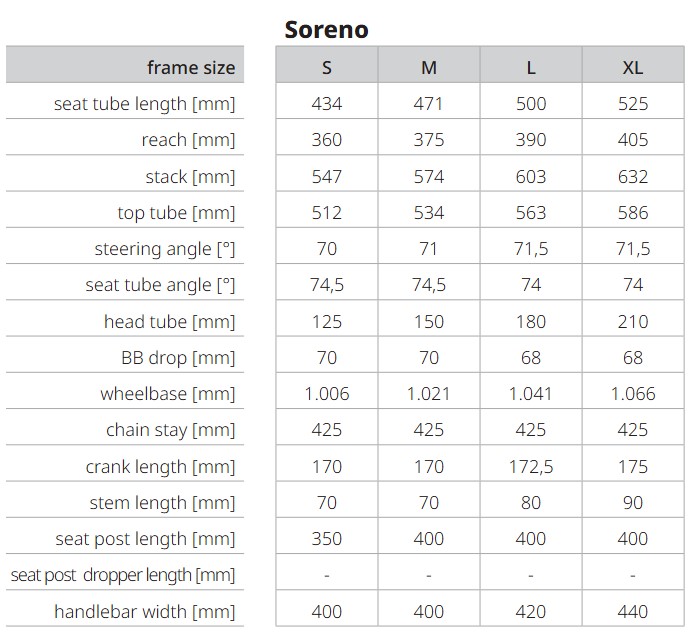This screenshot has height=638, width=694.
Task: Select head tube value 125 for size S
Action: coord(327,322)
